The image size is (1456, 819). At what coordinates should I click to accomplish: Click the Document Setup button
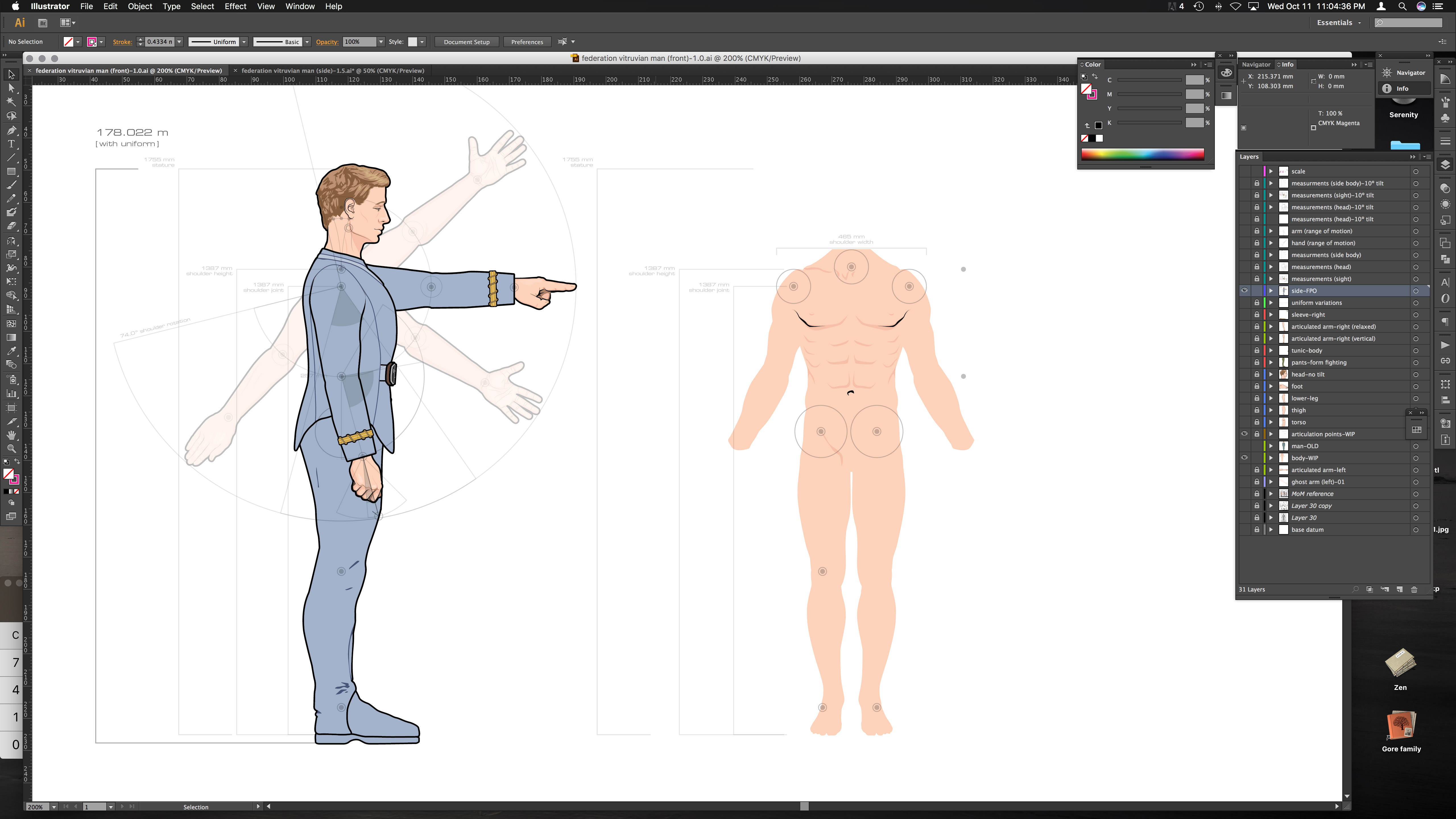coord(466,42)
